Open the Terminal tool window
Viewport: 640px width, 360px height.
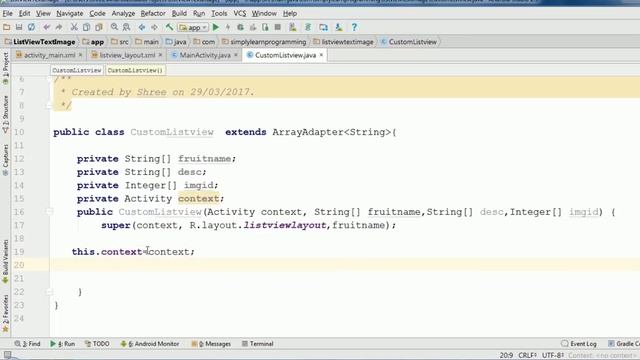(x=258, y=344)
